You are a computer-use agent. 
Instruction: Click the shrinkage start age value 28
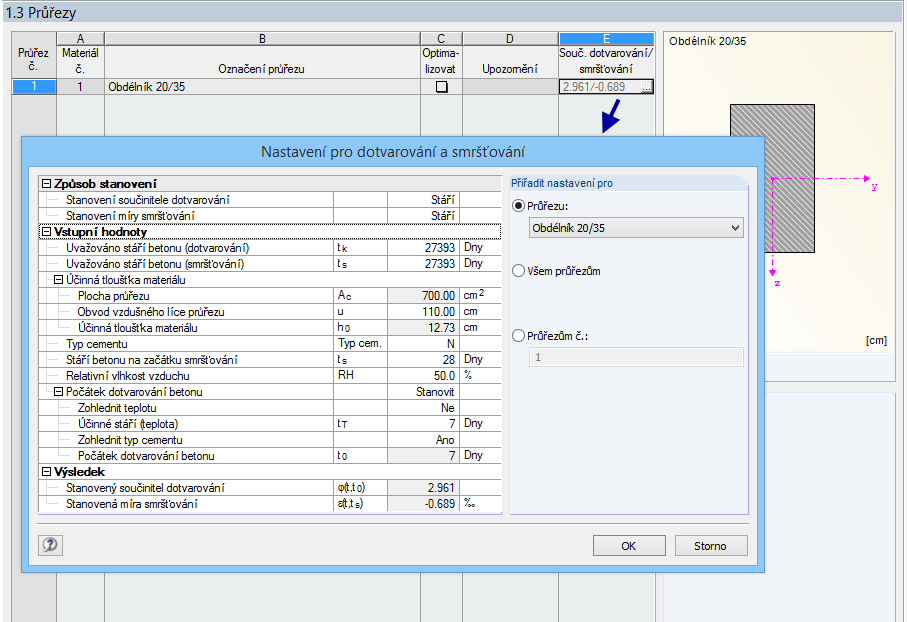[423, 360]
